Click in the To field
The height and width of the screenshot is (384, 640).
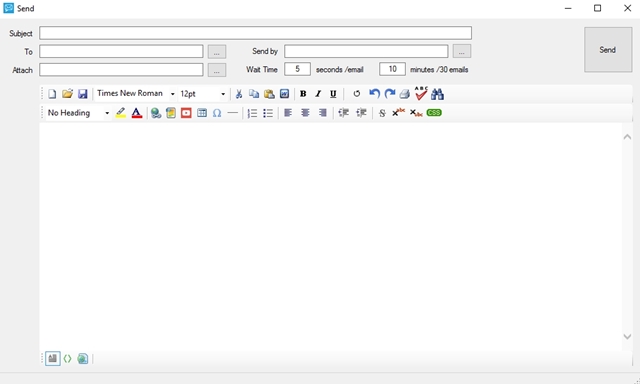click(121, 51)
